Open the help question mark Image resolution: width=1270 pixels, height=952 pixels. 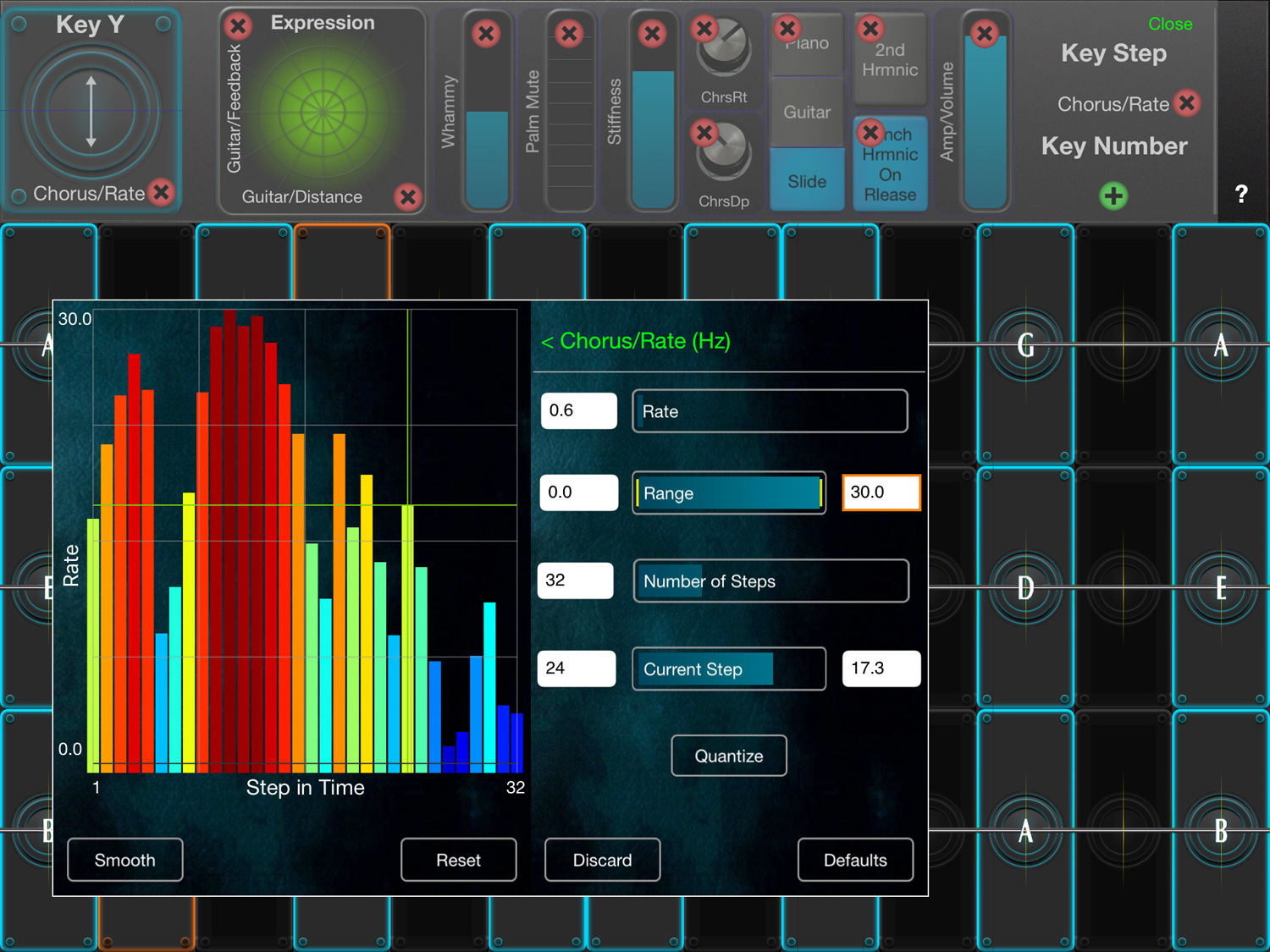point(1241,194)
